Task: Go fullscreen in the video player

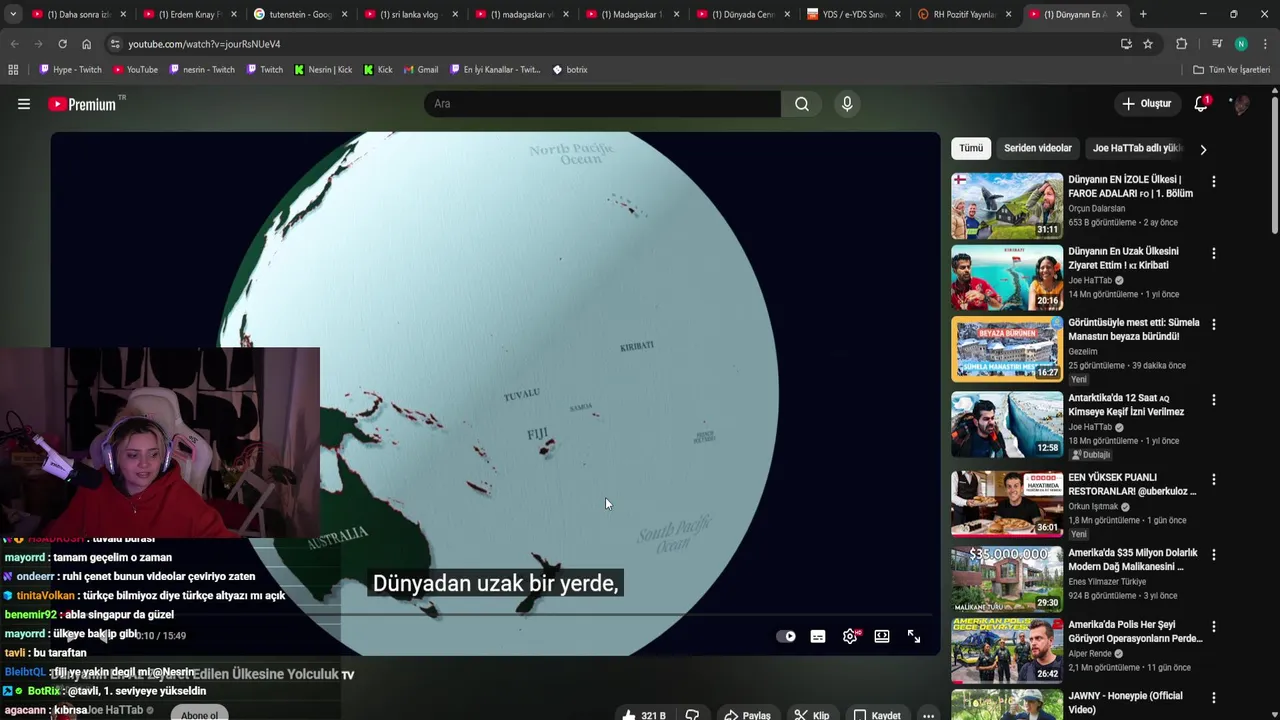Action: tap(914, 636)
